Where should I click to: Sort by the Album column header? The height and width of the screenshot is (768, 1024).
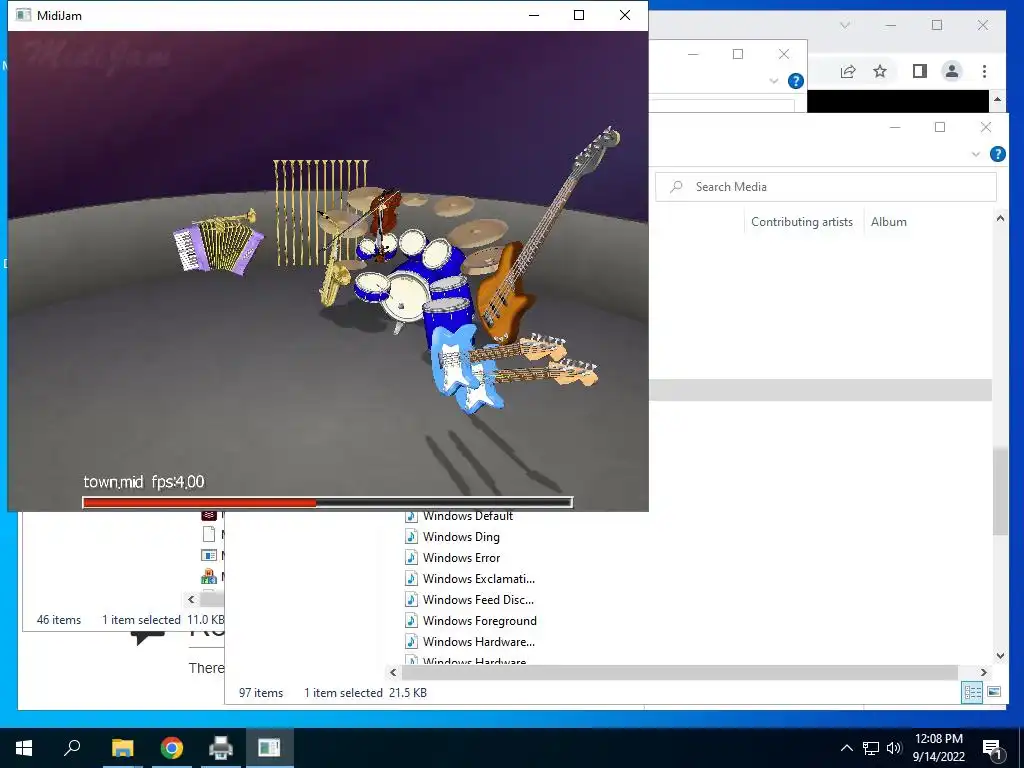pyautogui.click(x=888, y=222)
